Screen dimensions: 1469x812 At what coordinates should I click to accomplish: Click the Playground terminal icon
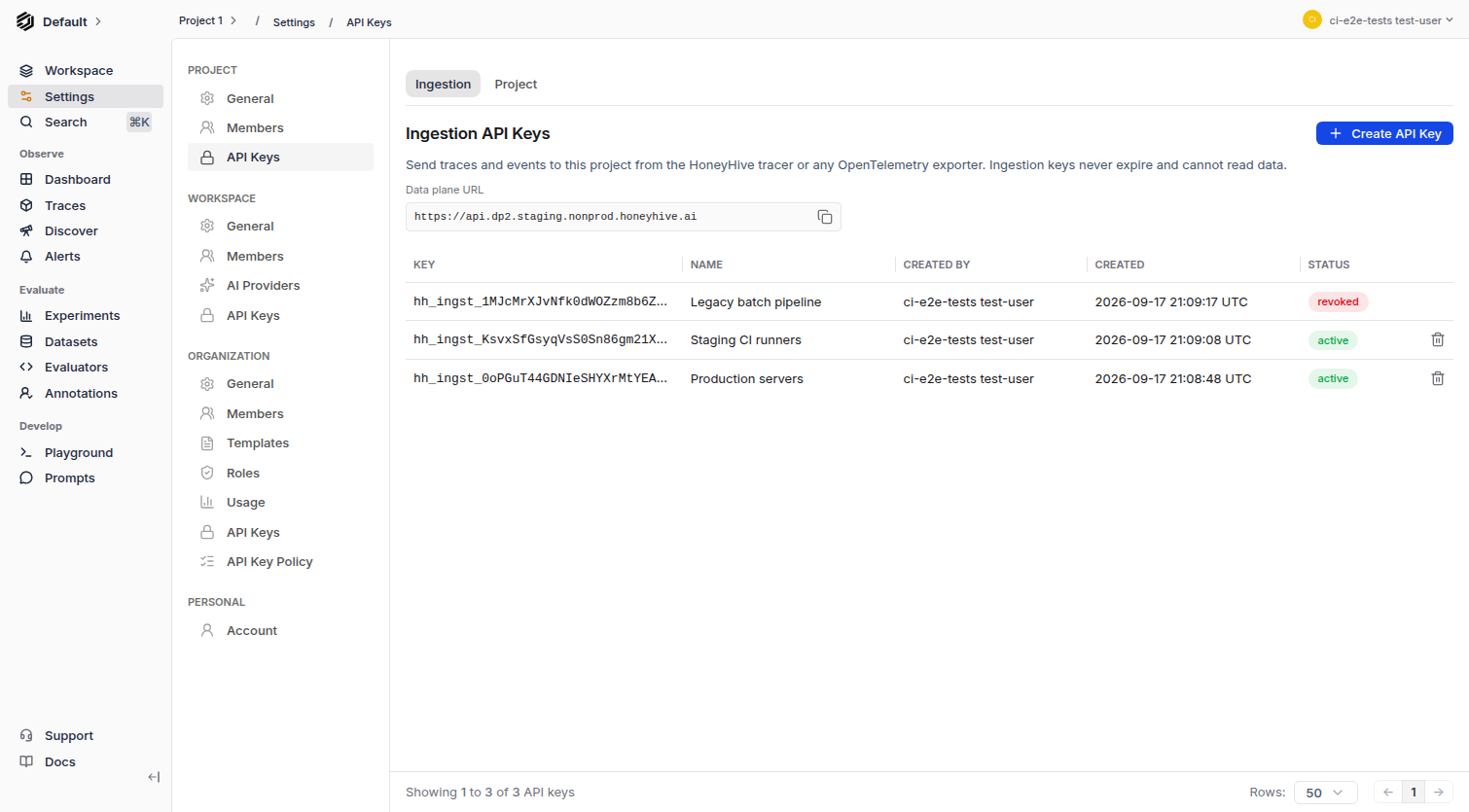[x=26, y=453]
